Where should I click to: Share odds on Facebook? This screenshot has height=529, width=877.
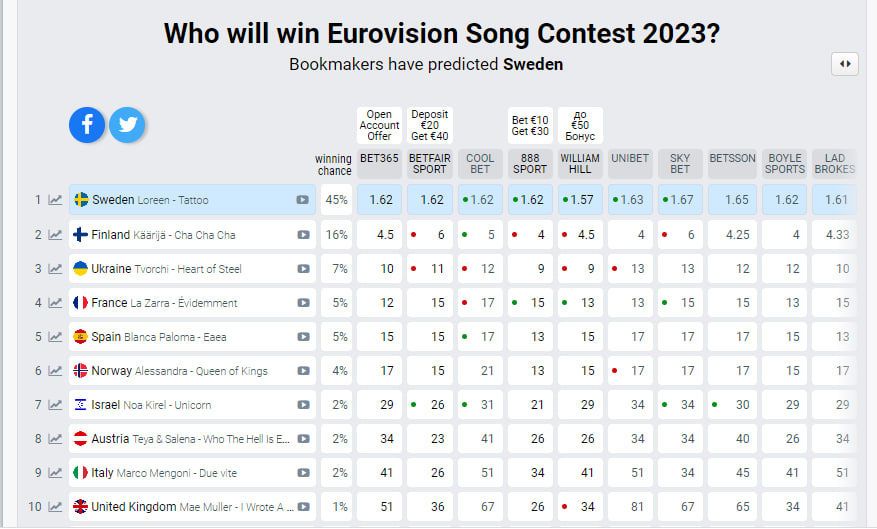coord(87,124)
